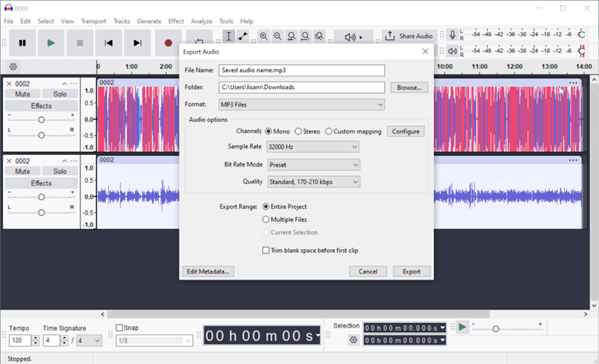Open the Format dropdown showing MP3 Files
The height and width of the screenshot is (364, 599).
pyautogui.click(x=302, y=105)
